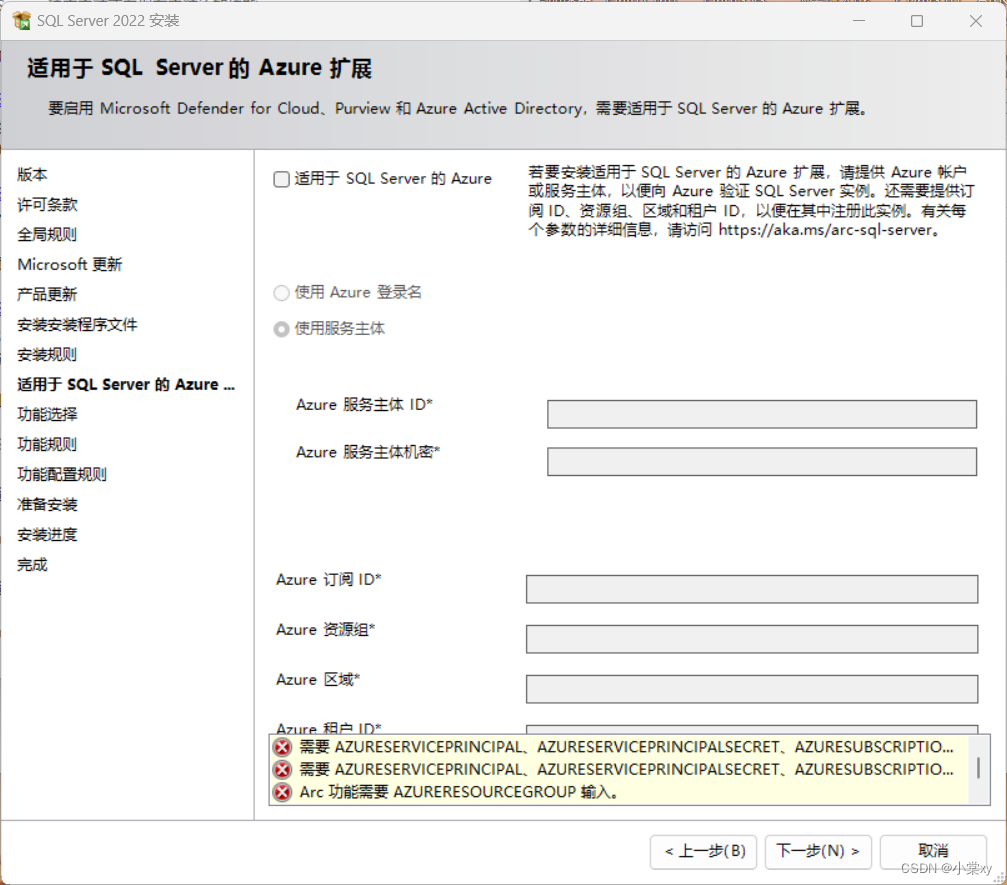This screenshot has height=885, width=1007.
Task: Select the 完成 step in the sidebar
Action: tap(32, 565)
